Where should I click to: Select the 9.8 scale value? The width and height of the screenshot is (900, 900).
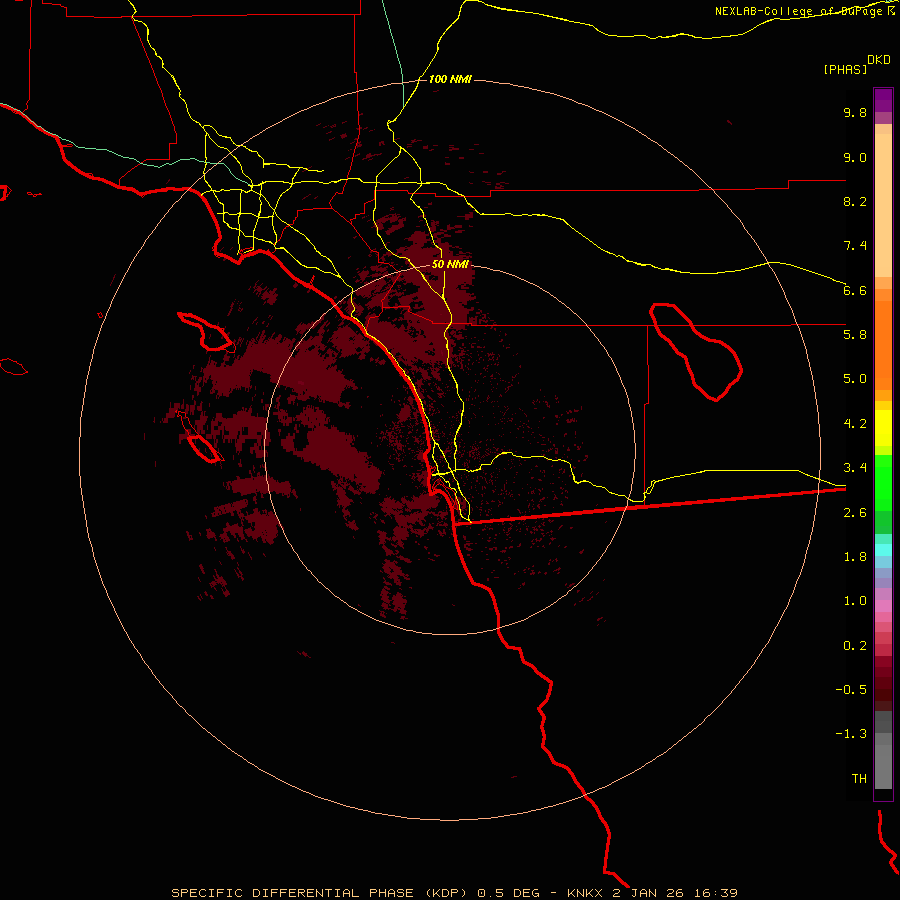pyautogui.click(x=855, y=112)
